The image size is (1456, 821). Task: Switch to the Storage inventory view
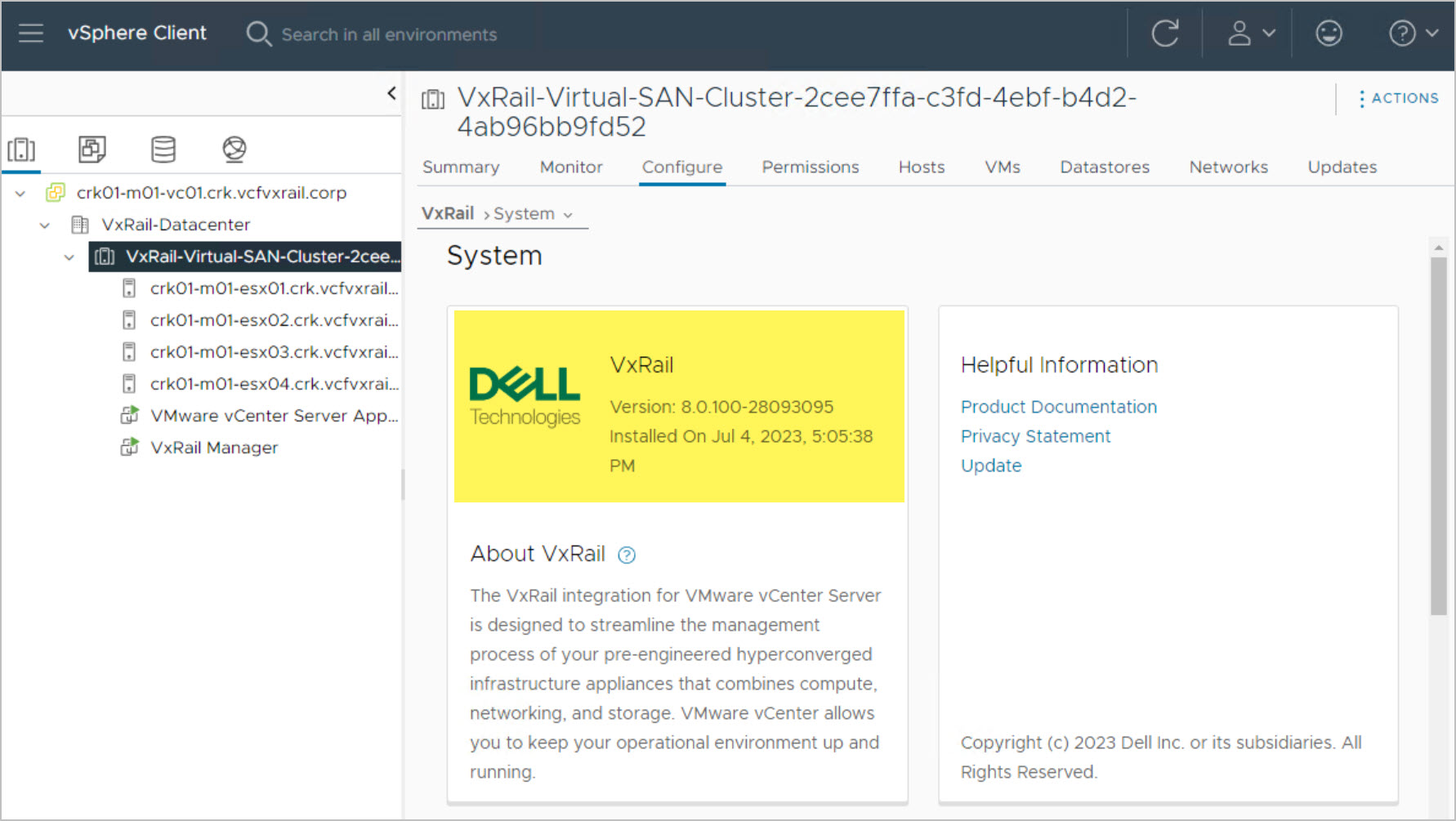[x=163, y=149]
